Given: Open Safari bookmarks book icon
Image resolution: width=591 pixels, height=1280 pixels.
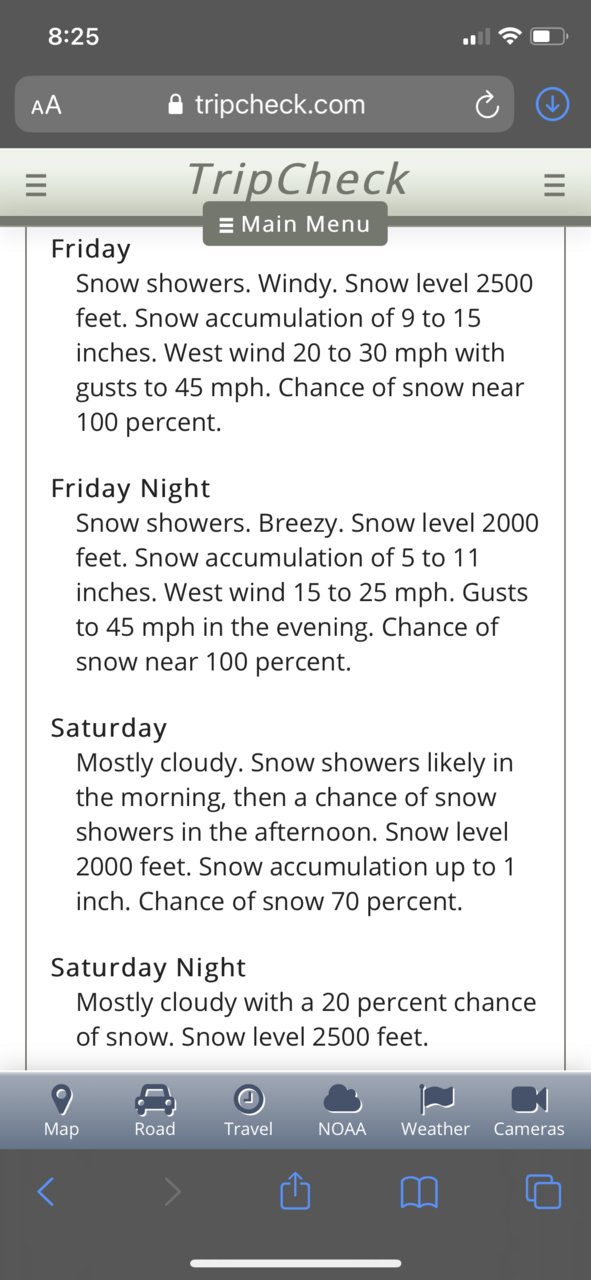Looking at the screenshot, I should [x=419, y=1192].
